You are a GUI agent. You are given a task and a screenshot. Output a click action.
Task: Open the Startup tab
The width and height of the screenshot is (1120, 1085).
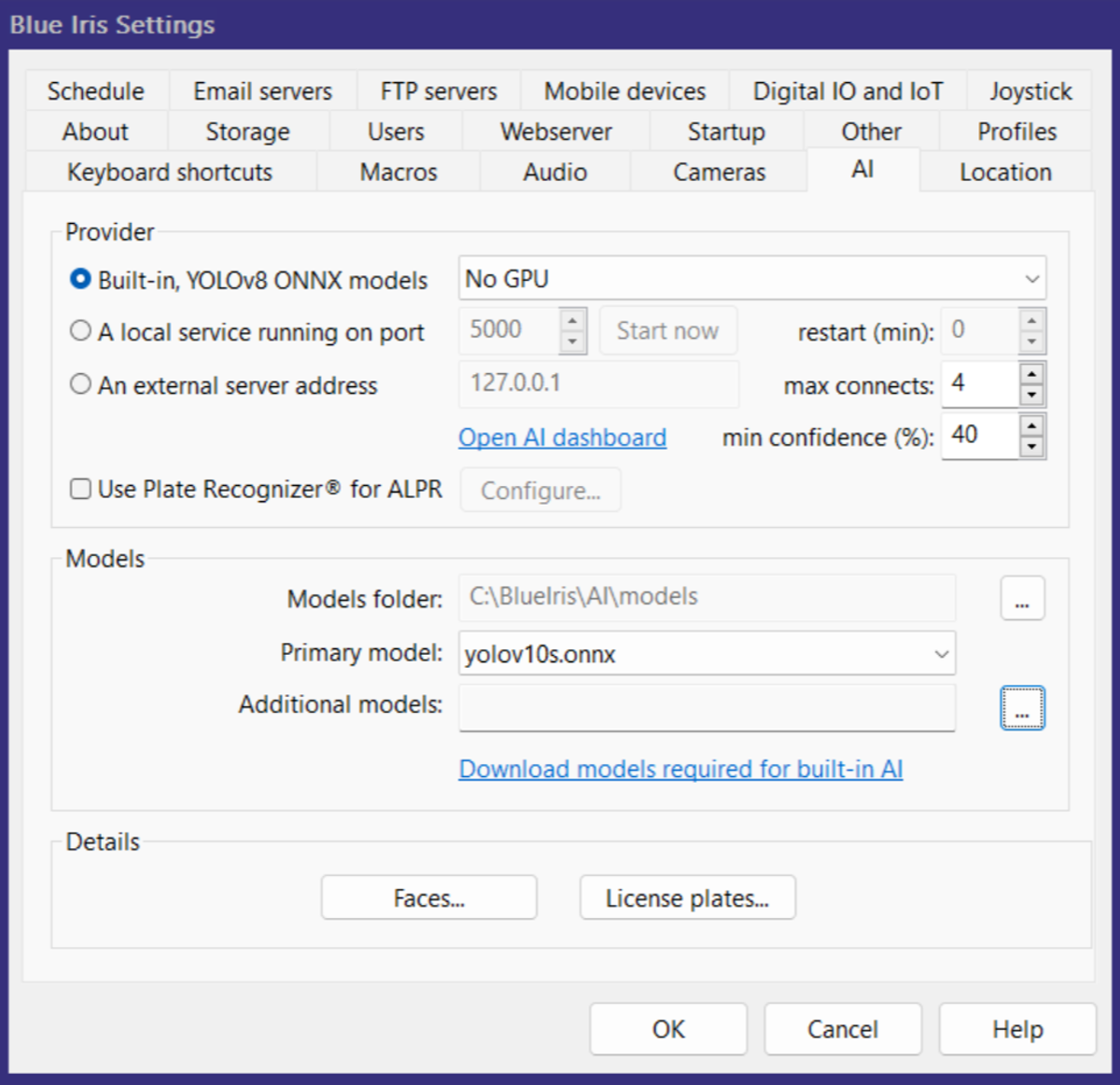tap(726, 132)
